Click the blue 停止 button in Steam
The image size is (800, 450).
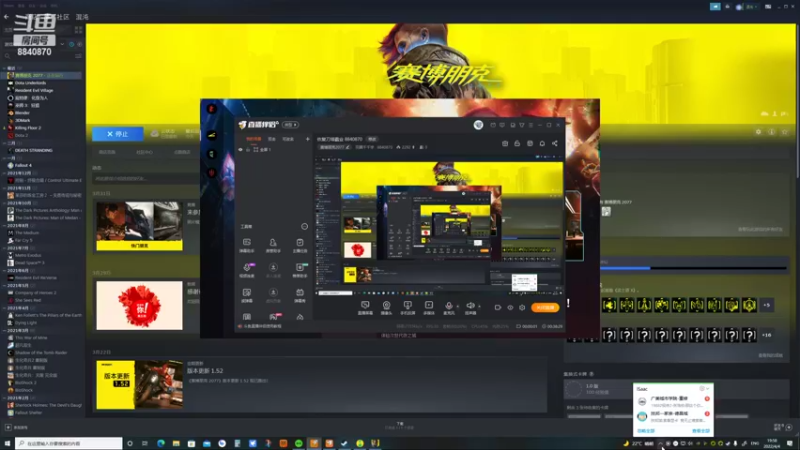(x=117, y=134)
